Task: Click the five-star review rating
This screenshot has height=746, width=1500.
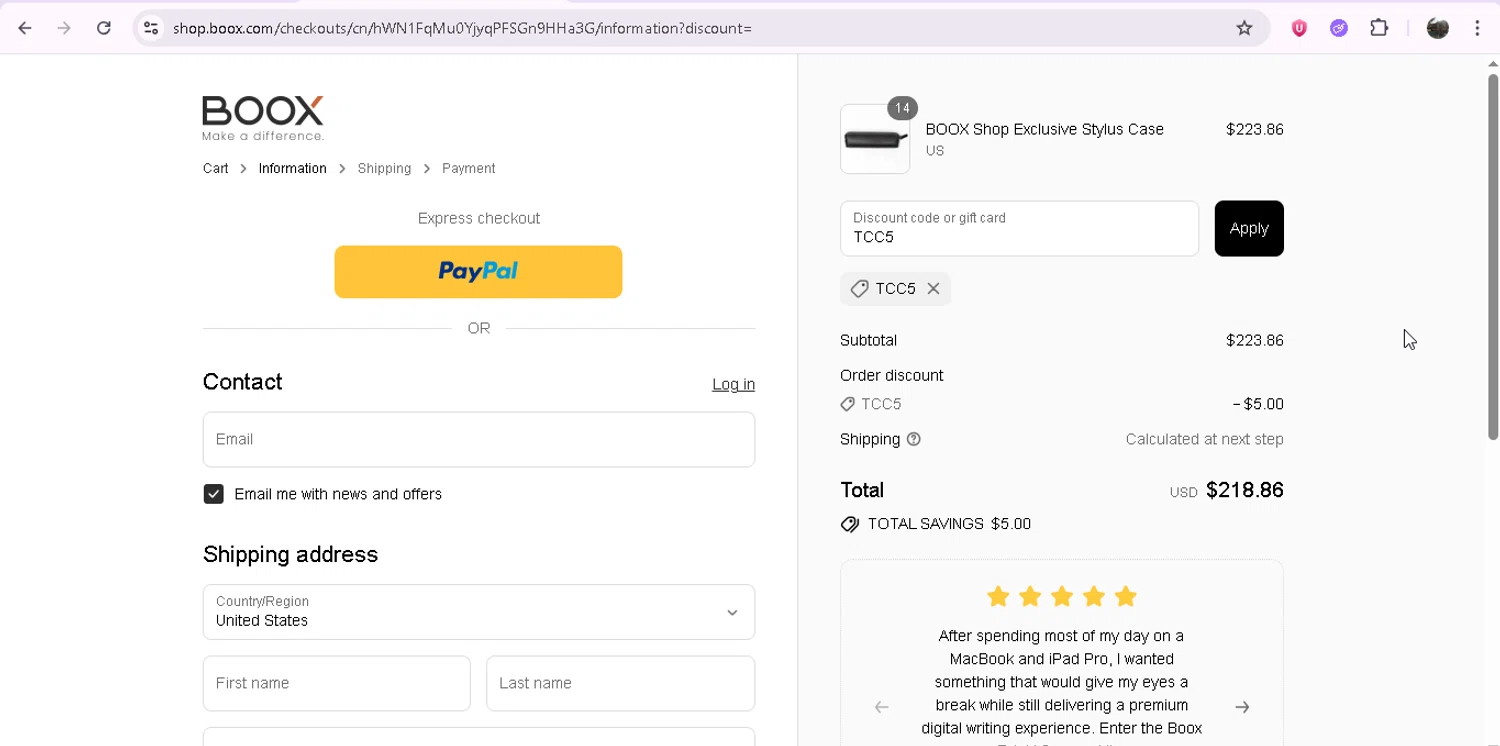Action: [1062, 597]
